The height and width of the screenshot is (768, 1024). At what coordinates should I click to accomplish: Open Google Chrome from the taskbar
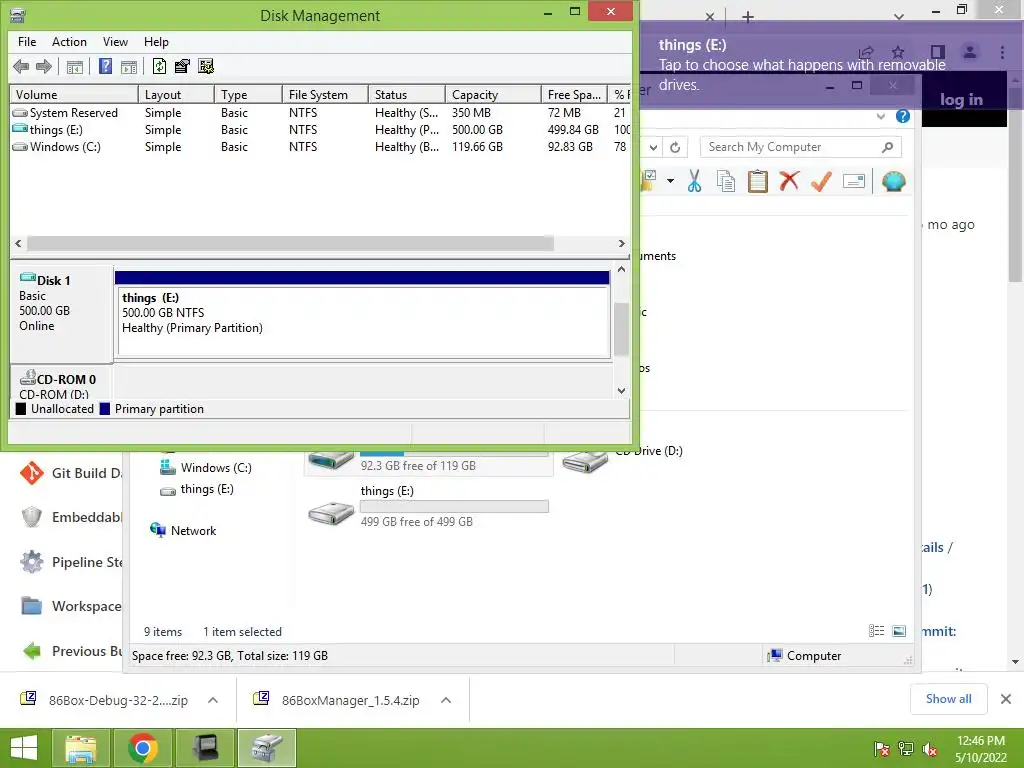click(x=143, y=748)
